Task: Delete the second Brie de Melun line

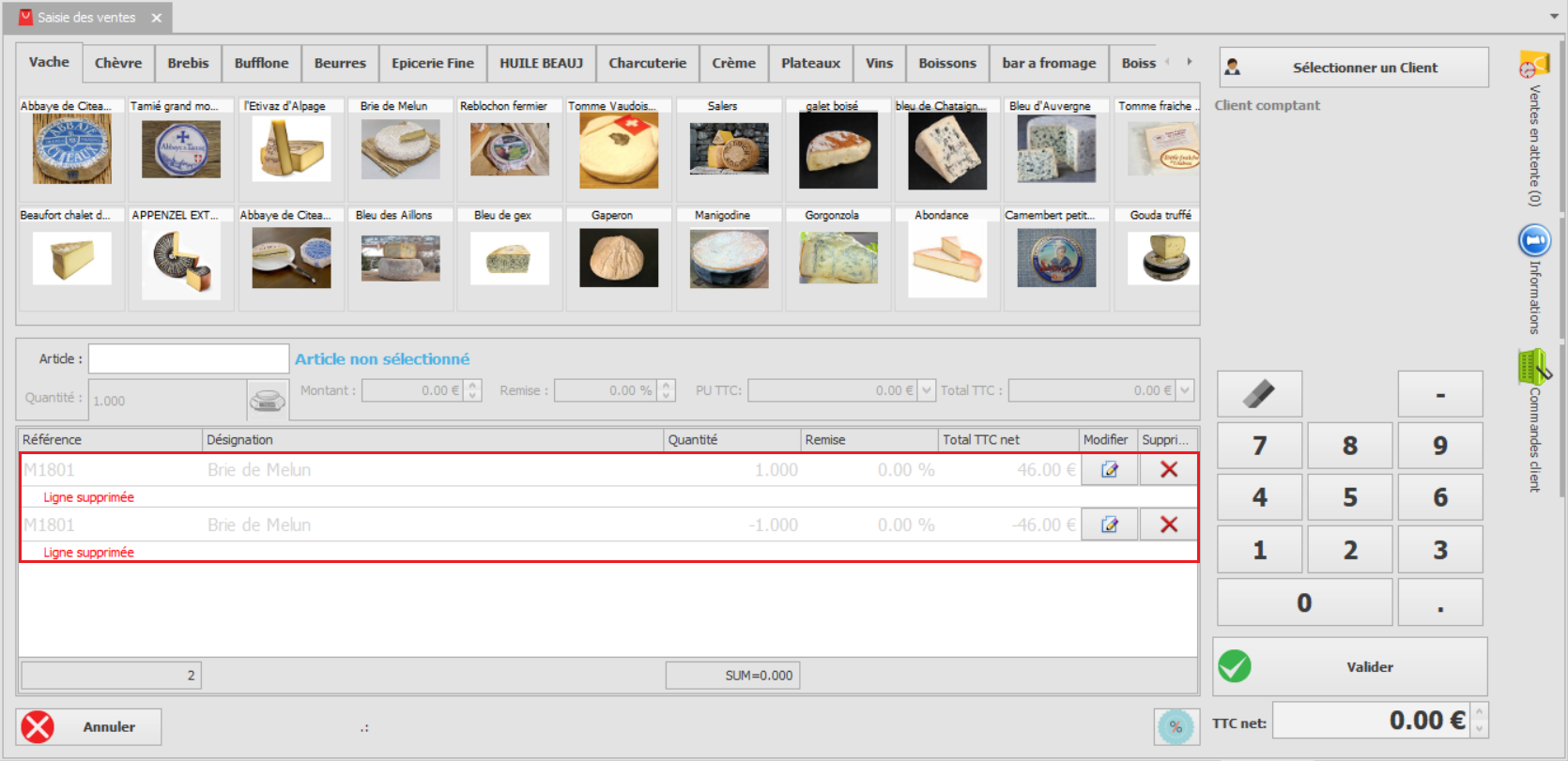Action: [1169, 525]
